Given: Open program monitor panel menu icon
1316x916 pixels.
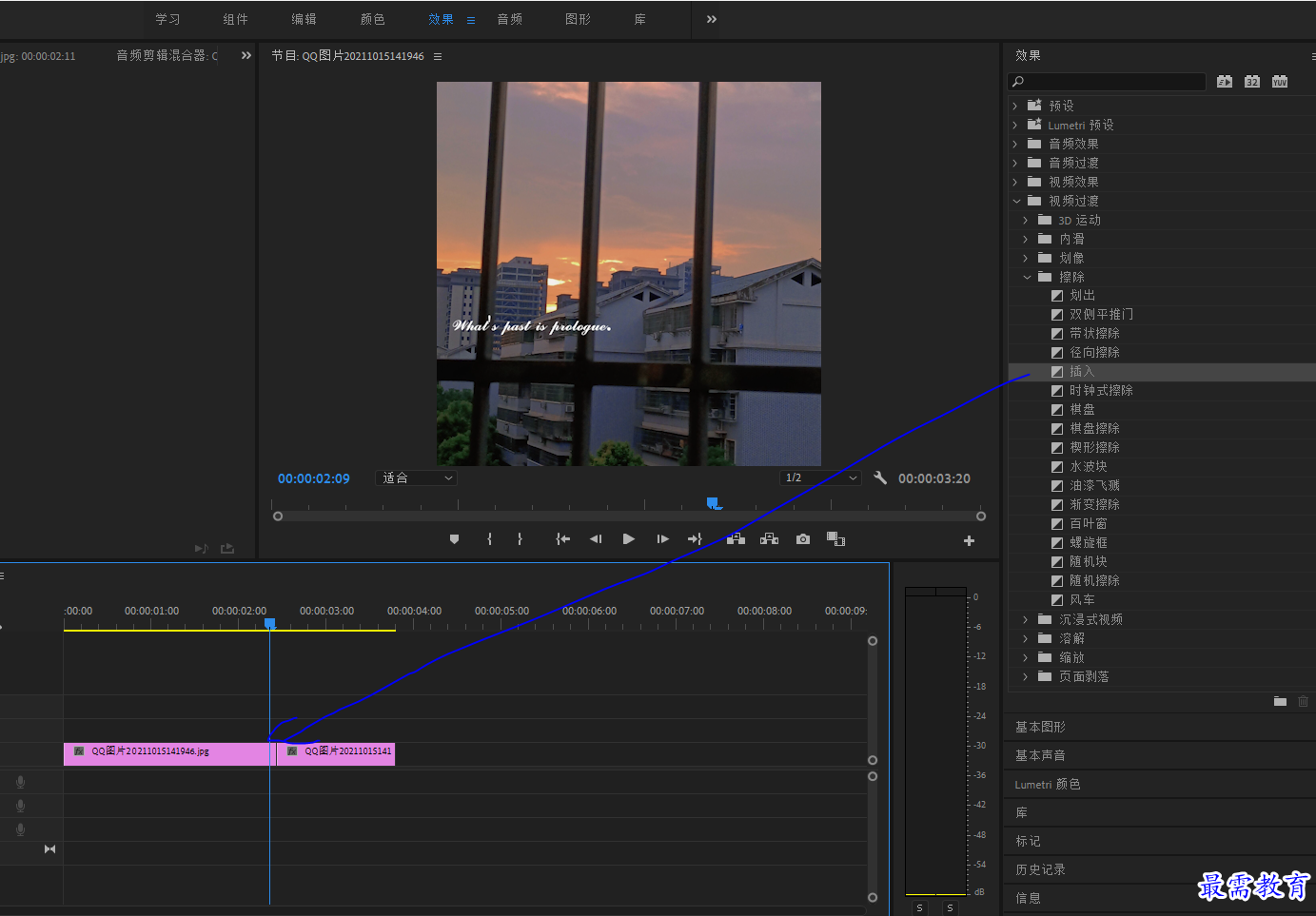Looking at the screenshot, I should tap(438, 56).
